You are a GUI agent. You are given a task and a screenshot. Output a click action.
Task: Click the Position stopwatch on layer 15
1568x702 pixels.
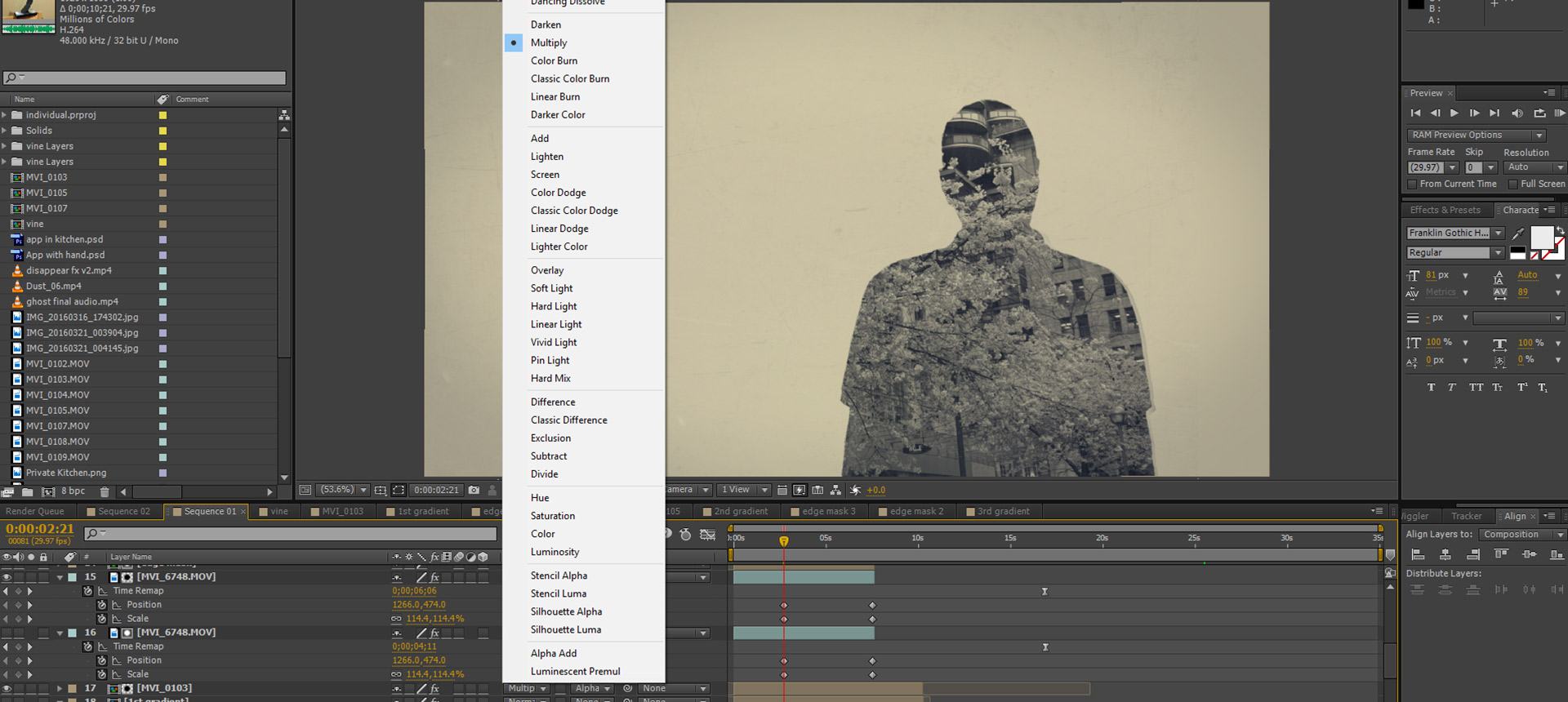pos(102,605)
